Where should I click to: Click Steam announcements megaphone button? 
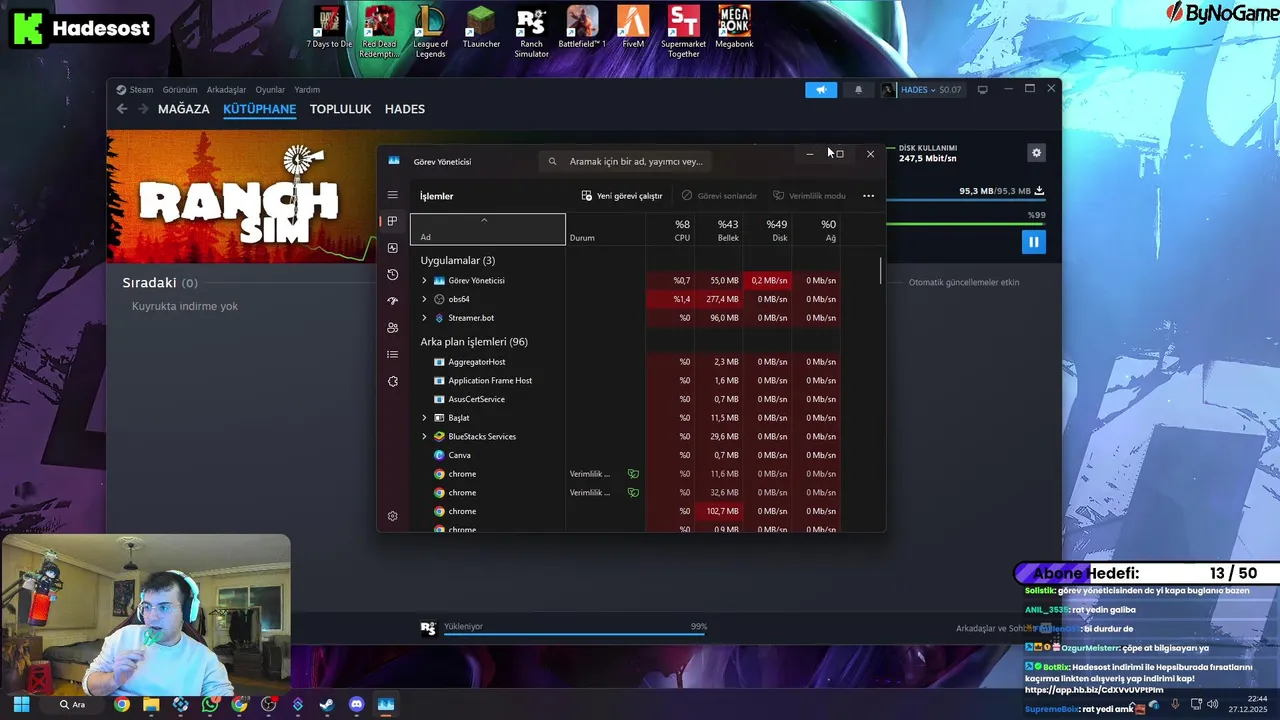click(821, 90)
